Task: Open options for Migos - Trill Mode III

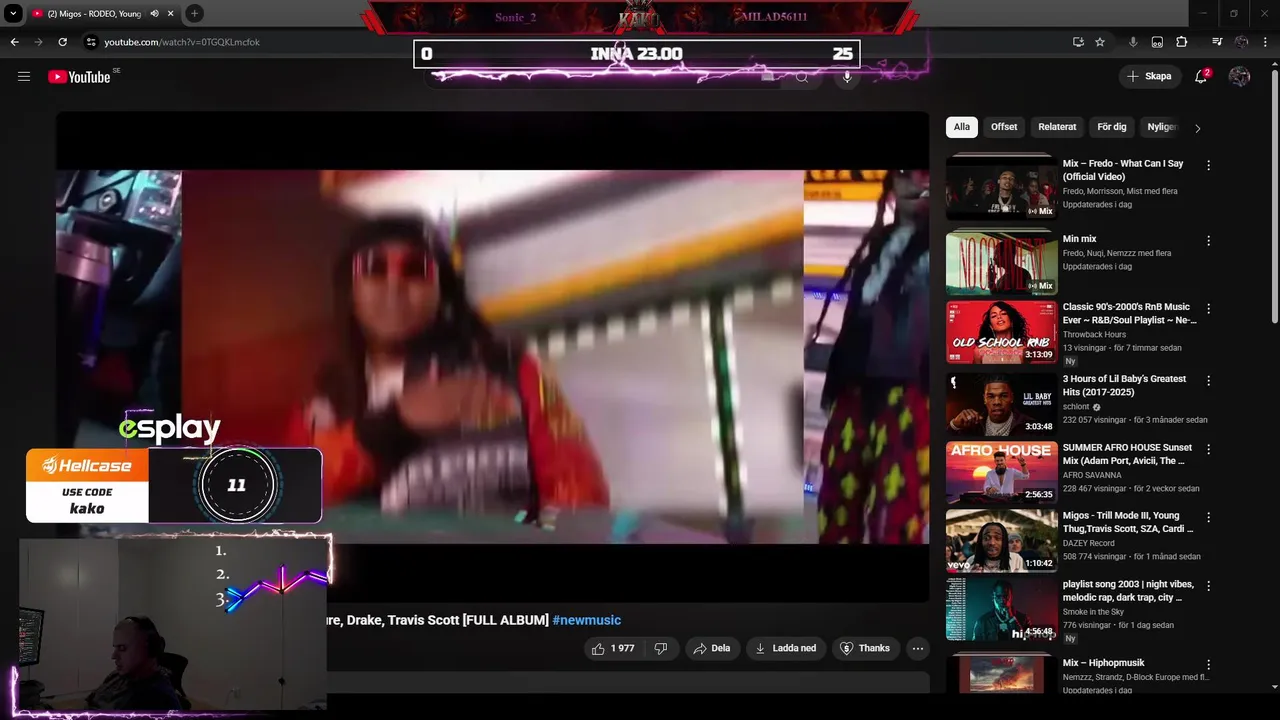Action: pos(1208,518)
